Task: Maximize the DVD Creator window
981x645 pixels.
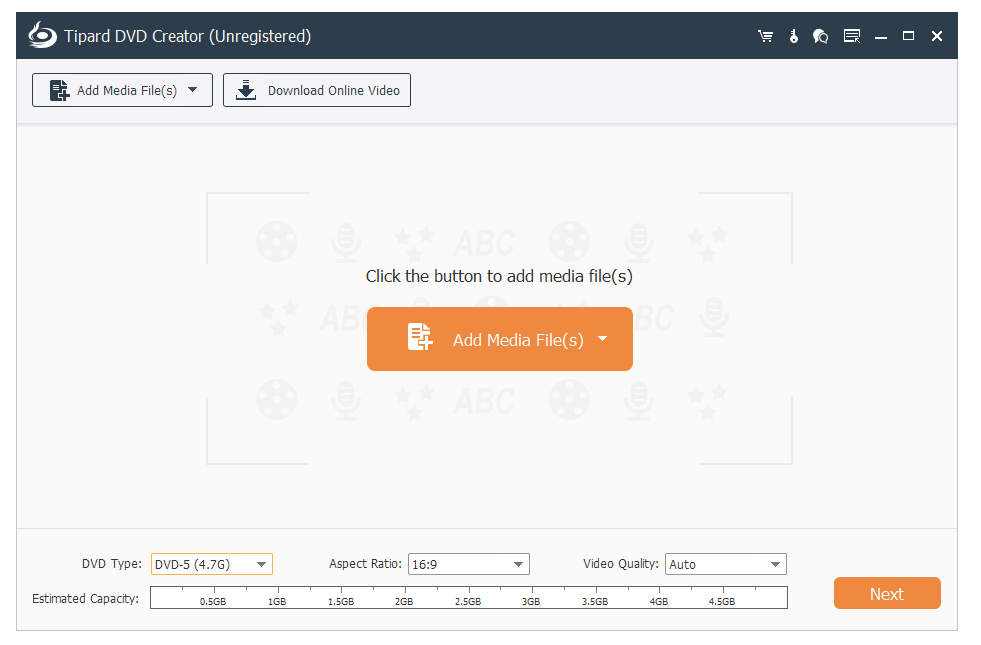Action: click(x=908, y=36)
